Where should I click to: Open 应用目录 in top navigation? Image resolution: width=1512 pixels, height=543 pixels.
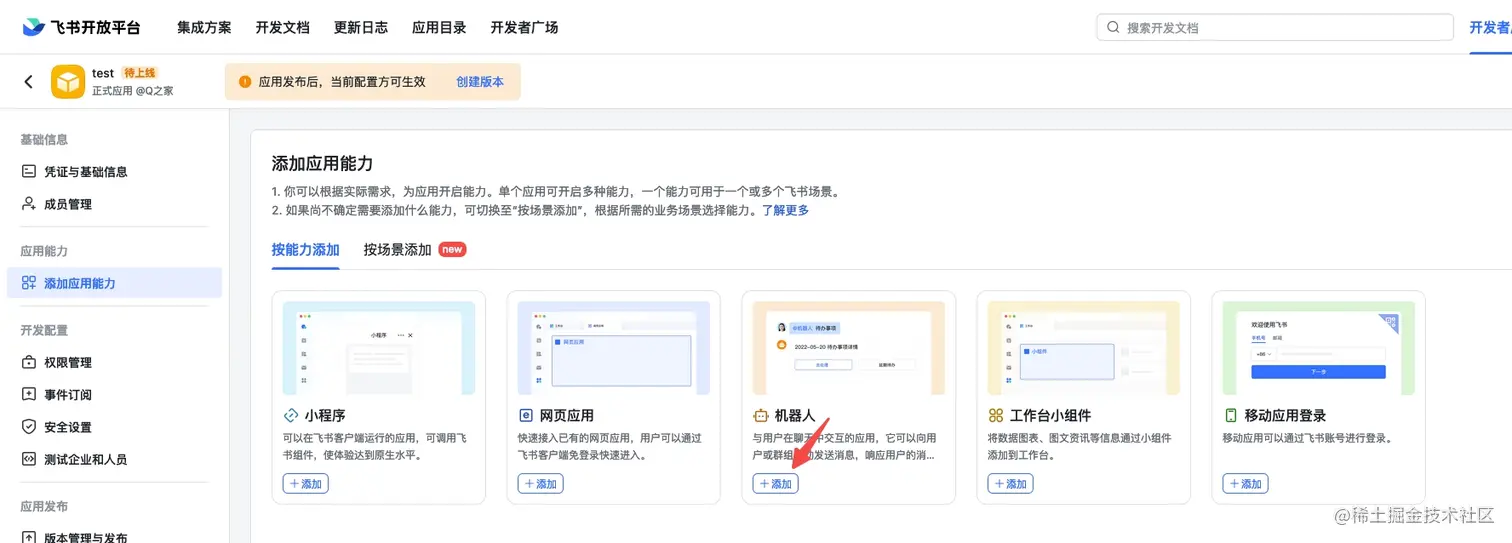point(439,28)
